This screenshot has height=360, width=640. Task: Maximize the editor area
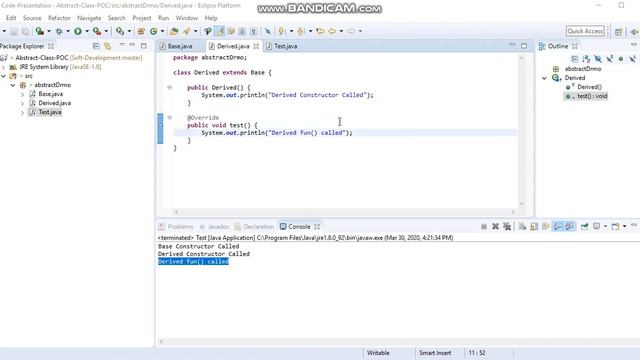pyautogui.click(x=524, y=46)
